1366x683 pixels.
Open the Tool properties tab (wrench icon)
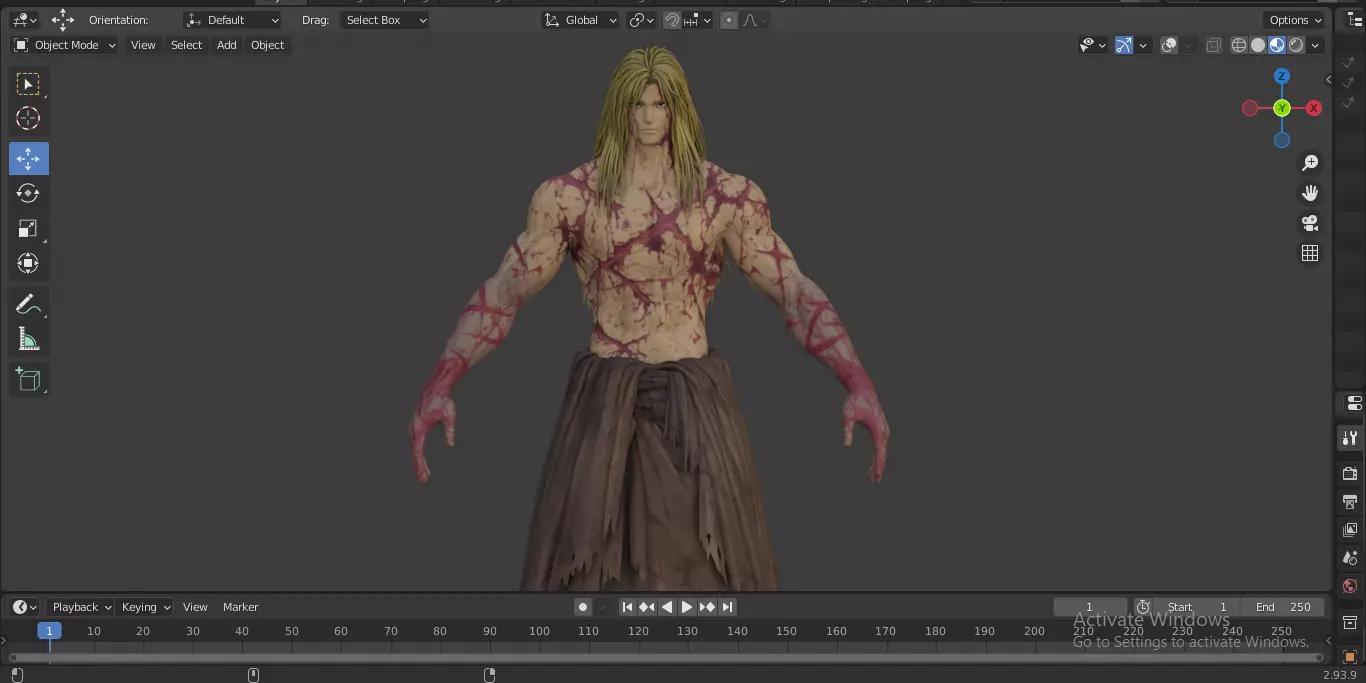[x=1350, y=438]
